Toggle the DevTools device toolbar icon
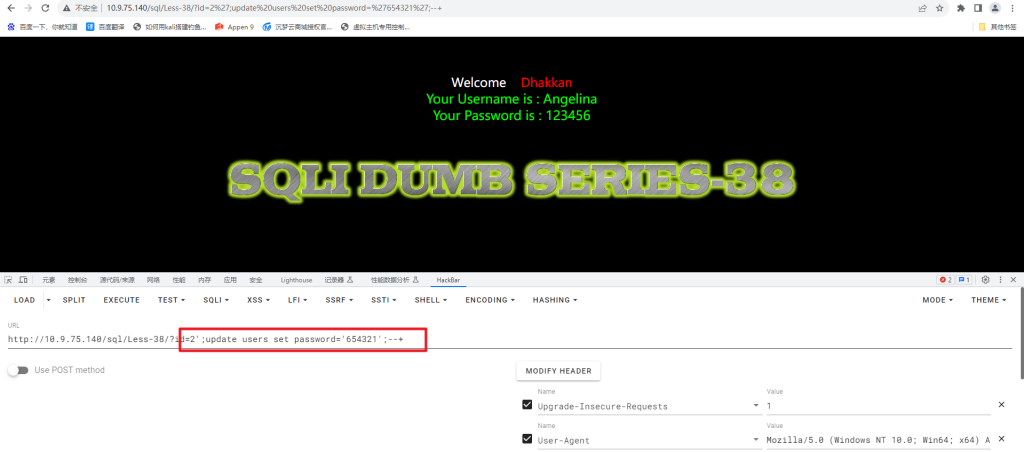1024x452 pixels. point(21,280)
